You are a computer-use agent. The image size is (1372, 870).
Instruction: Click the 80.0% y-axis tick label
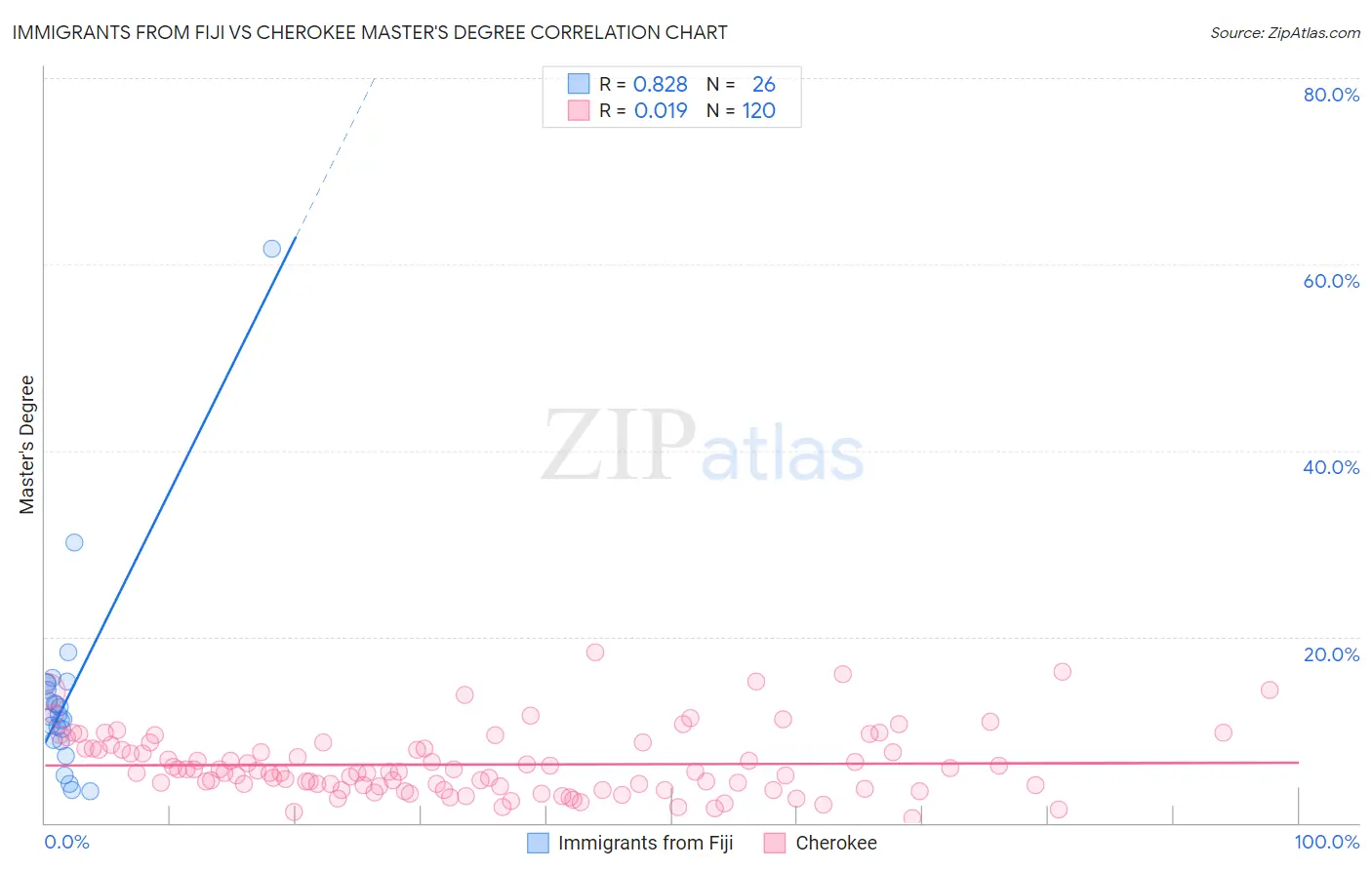tap(1331, 95)
